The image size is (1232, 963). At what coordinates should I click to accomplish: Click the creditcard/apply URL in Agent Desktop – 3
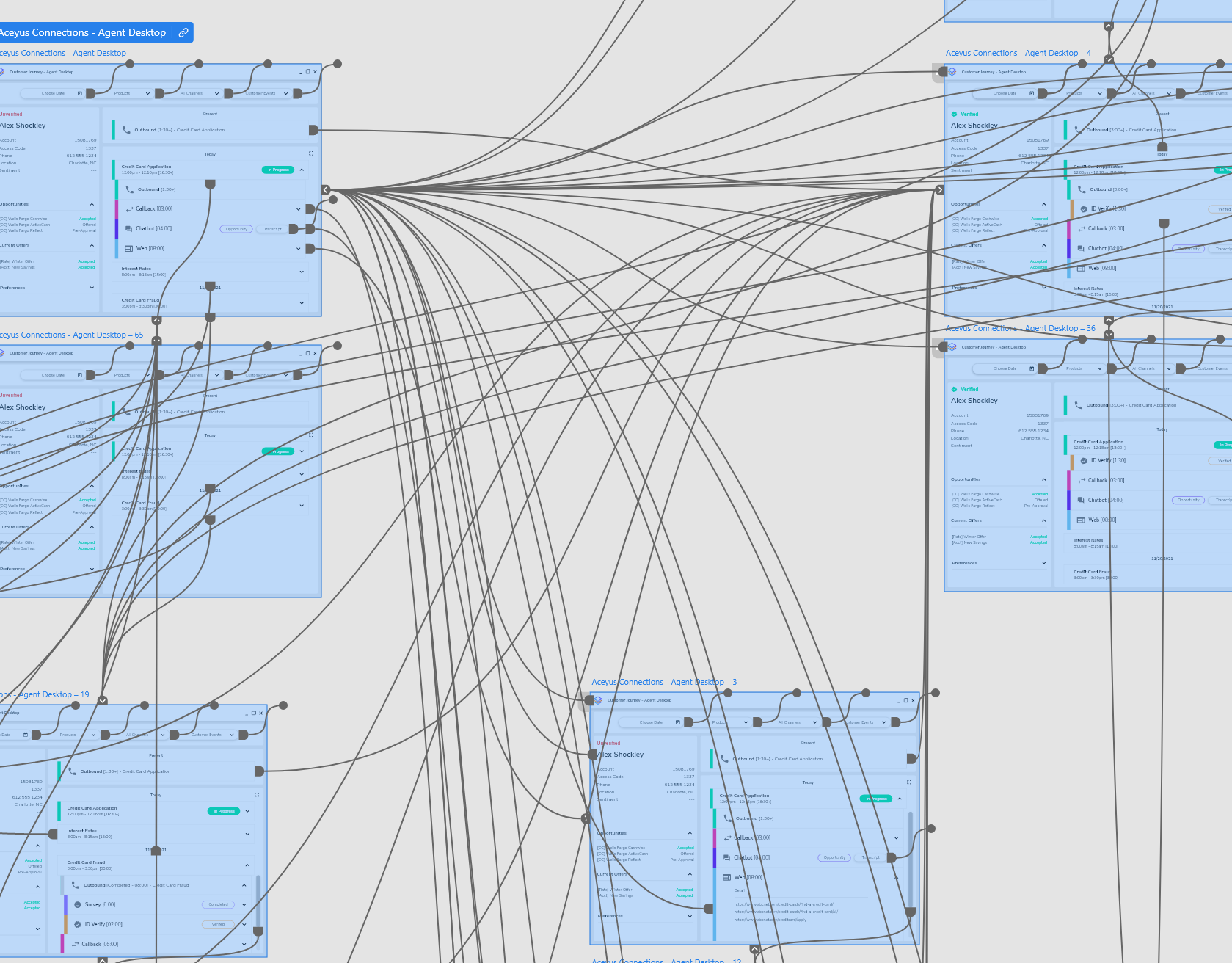[x=770, y=920]
